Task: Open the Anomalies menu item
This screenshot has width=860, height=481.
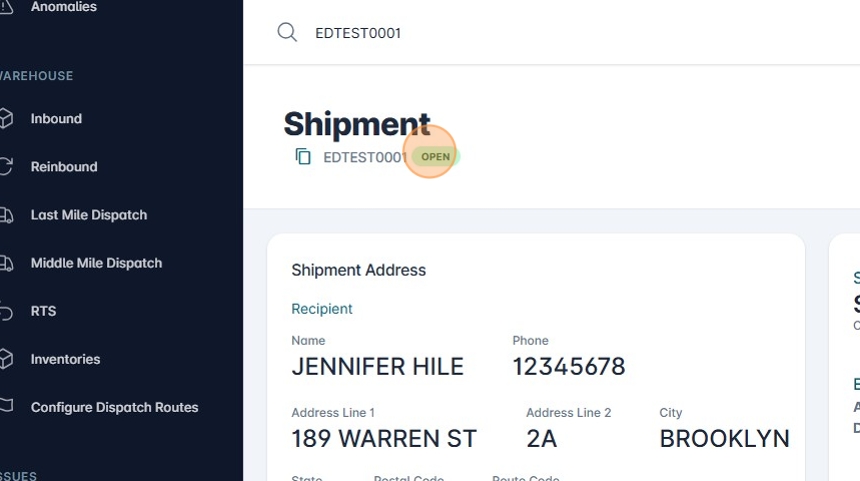Action: click(63, 7)
